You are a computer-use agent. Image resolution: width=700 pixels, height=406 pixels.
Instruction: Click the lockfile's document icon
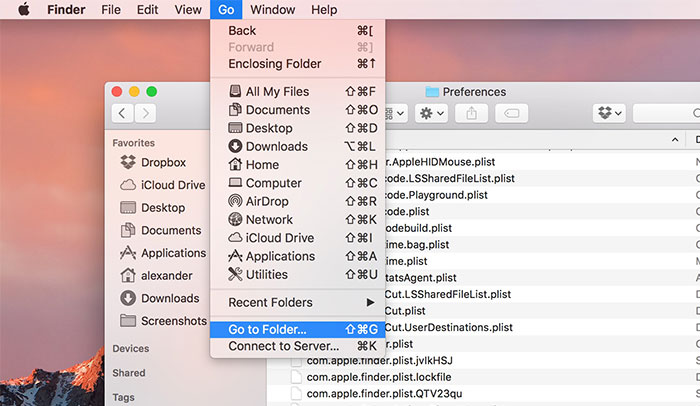coord(296,377)
